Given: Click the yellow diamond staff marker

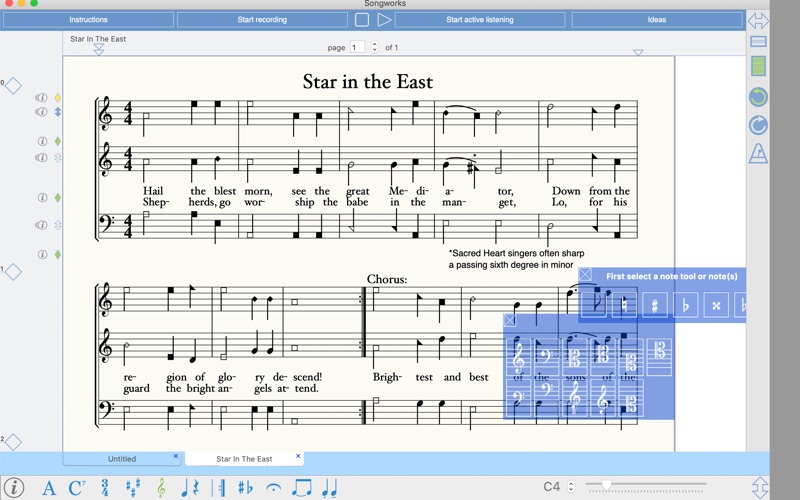Looking at the screenshot, I should [x=58, y=97].
